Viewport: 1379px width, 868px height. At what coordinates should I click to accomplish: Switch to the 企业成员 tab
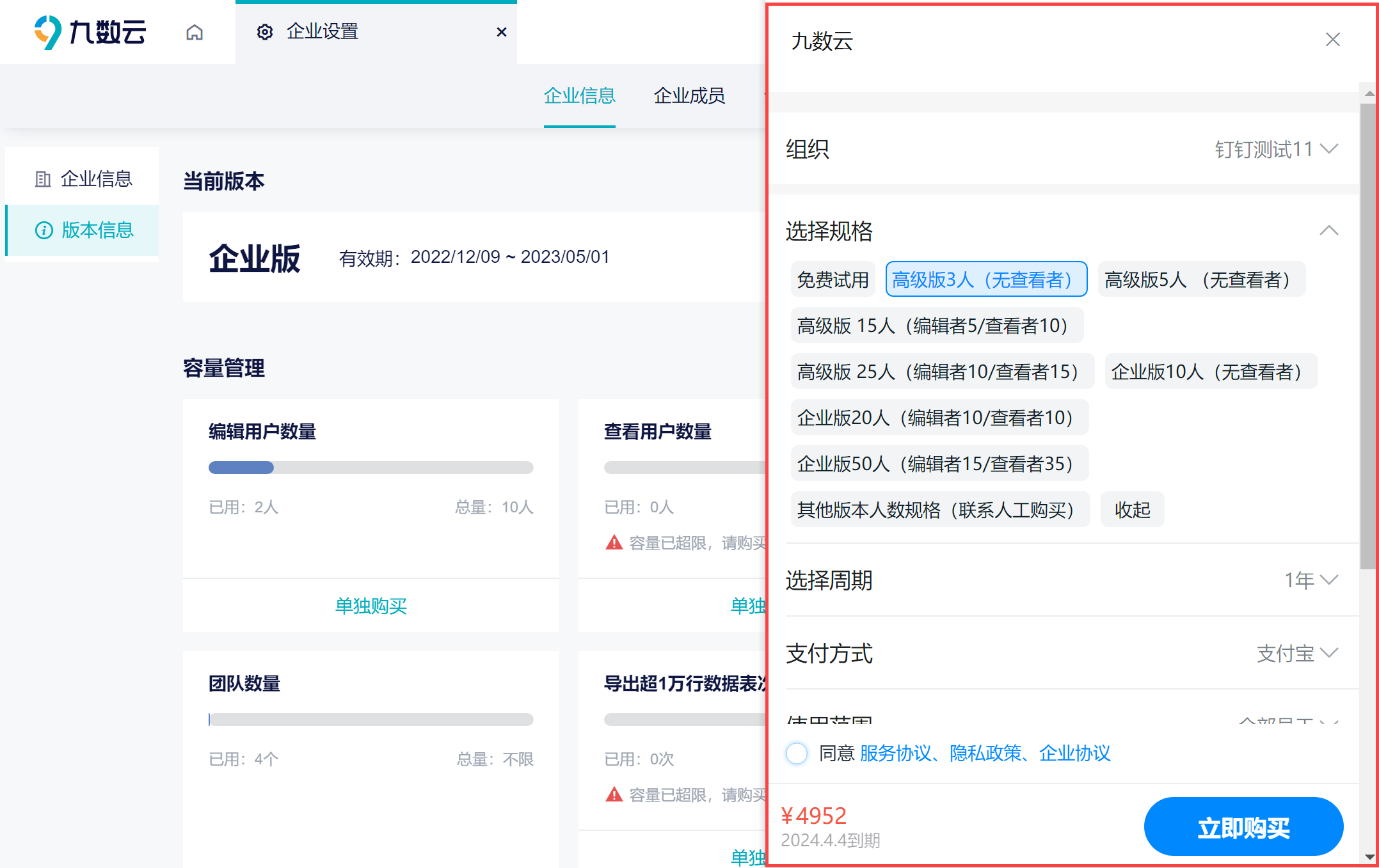(689, 96)
